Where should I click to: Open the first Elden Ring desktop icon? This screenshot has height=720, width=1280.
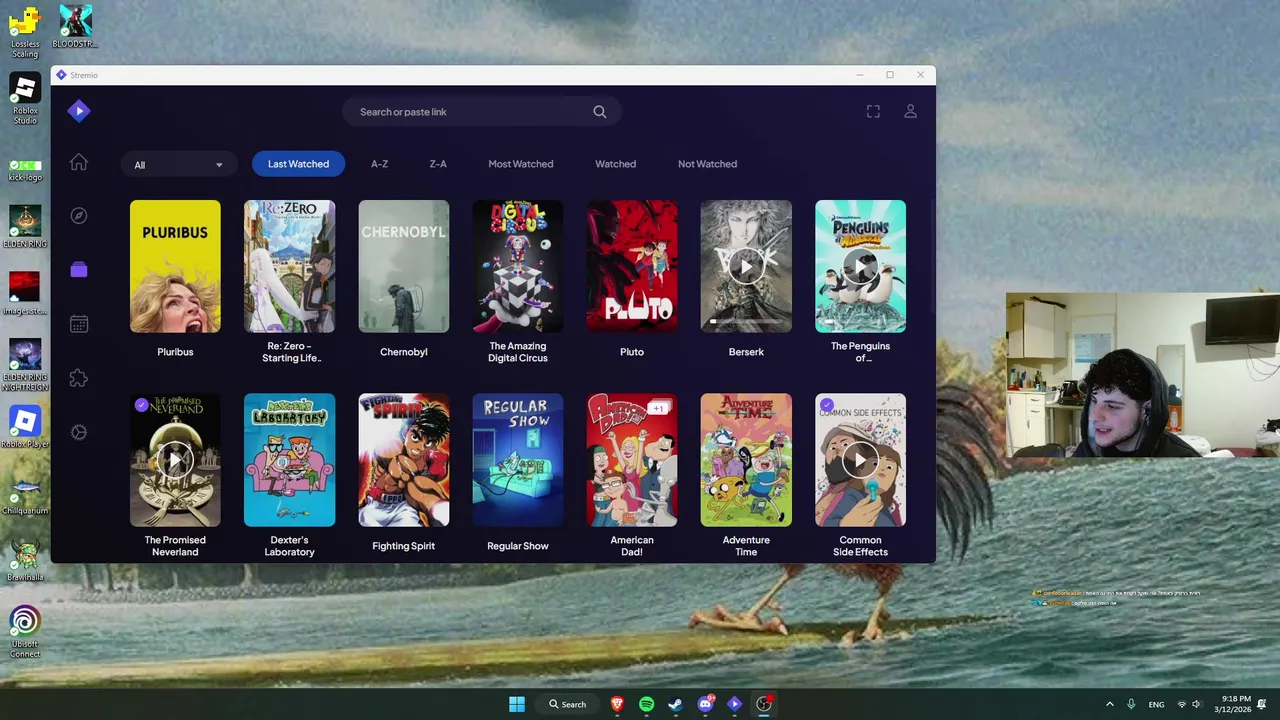(25, 227)
